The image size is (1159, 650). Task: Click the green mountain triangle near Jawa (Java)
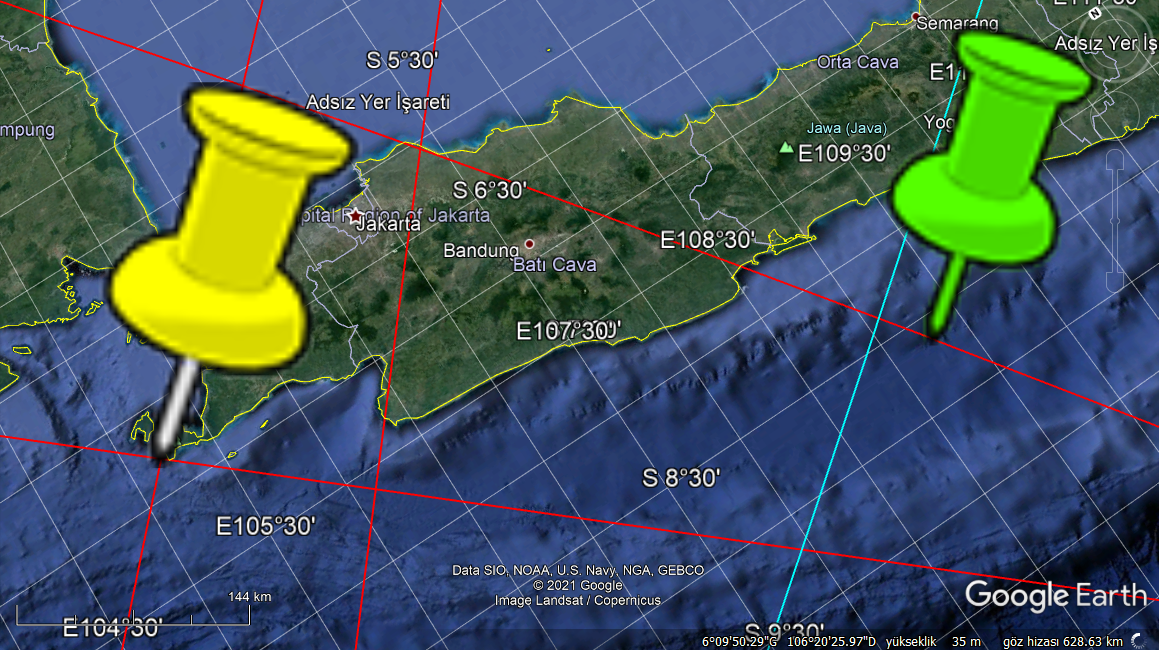click(x=786, y=148)
